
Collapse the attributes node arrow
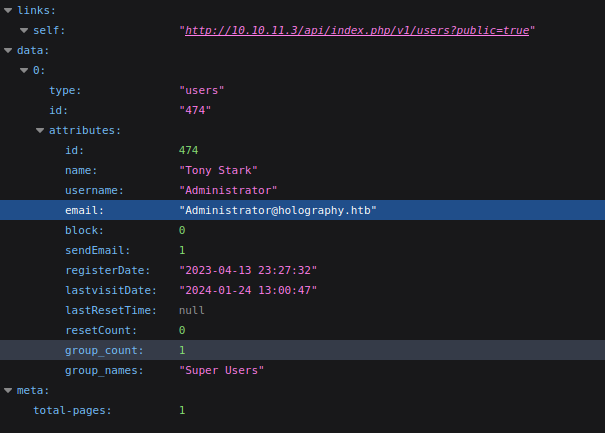point(40,130)
